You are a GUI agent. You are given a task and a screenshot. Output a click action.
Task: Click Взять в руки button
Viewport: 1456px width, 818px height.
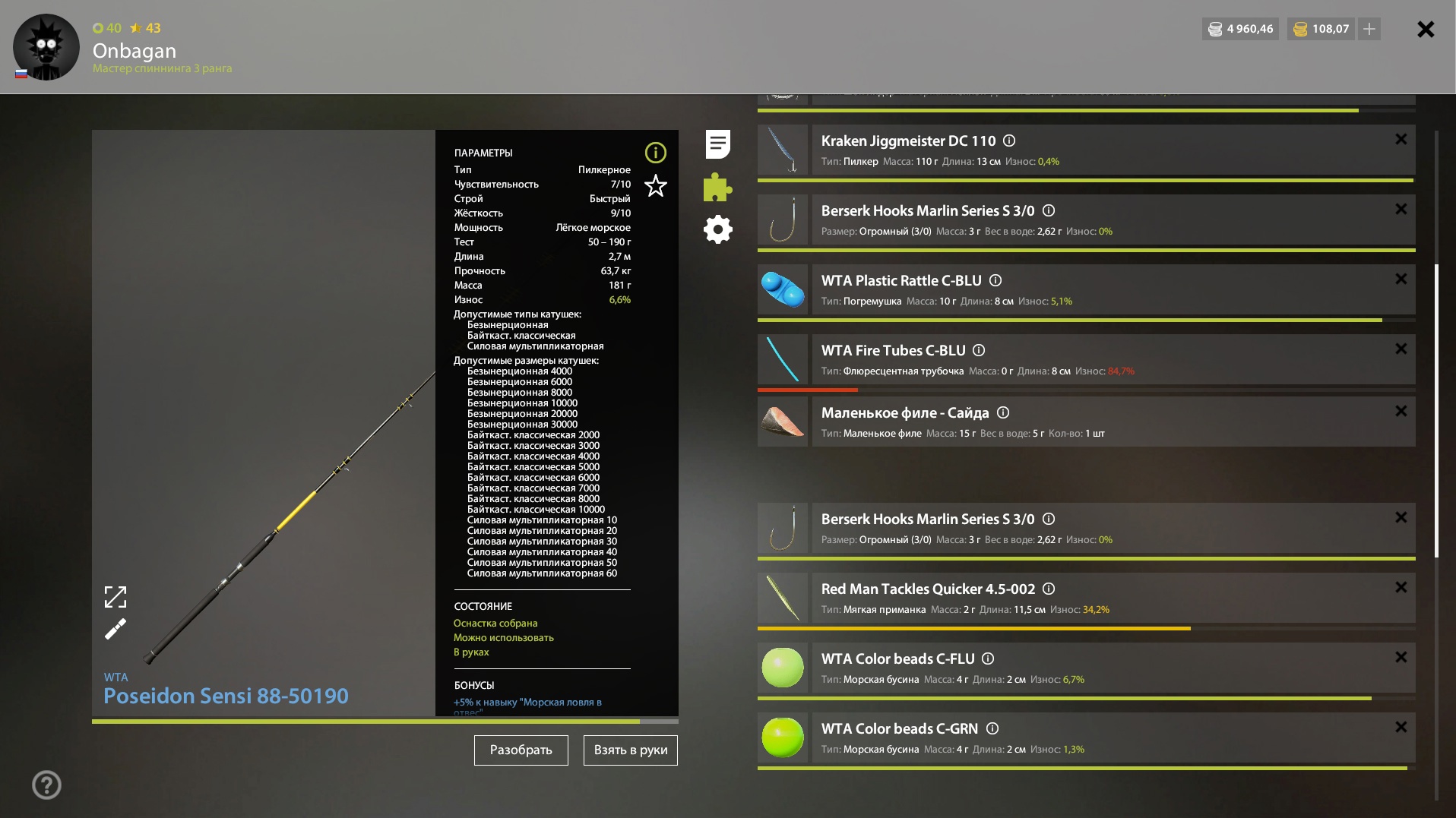631,750
